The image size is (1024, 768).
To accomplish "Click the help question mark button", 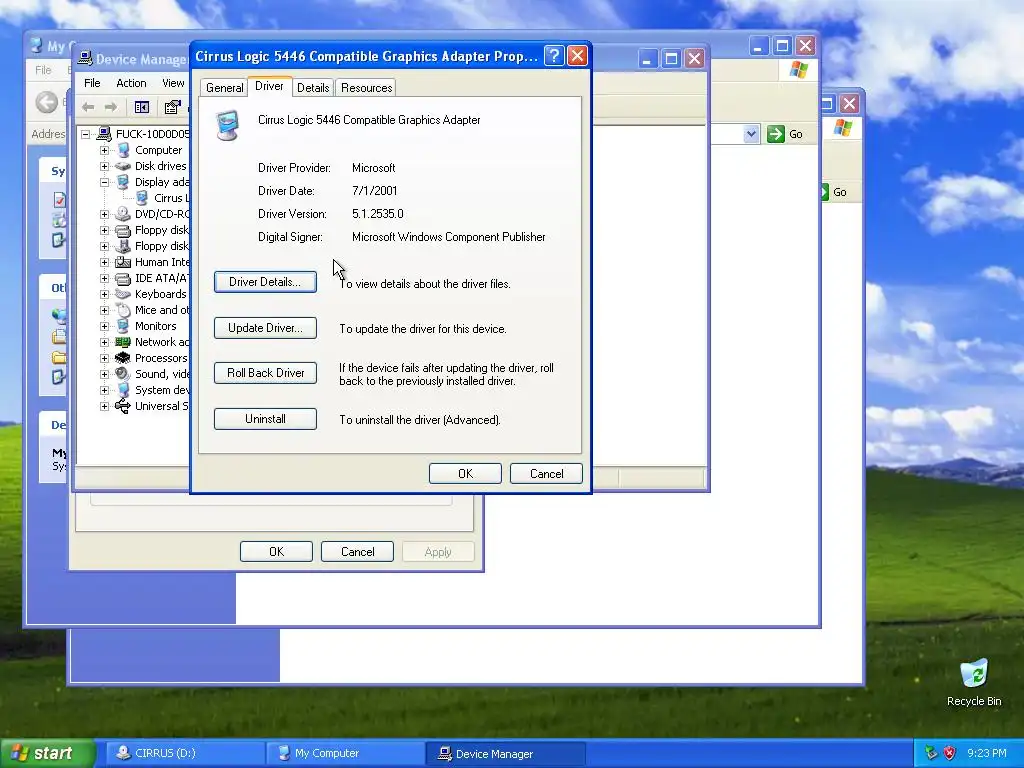I will point(554,56).
